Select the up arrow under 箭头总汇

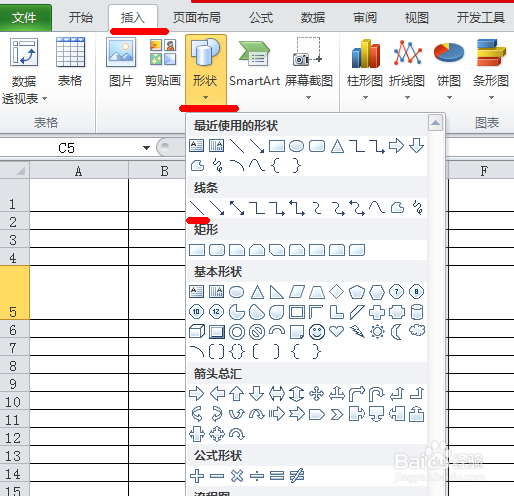coord(237,394)
